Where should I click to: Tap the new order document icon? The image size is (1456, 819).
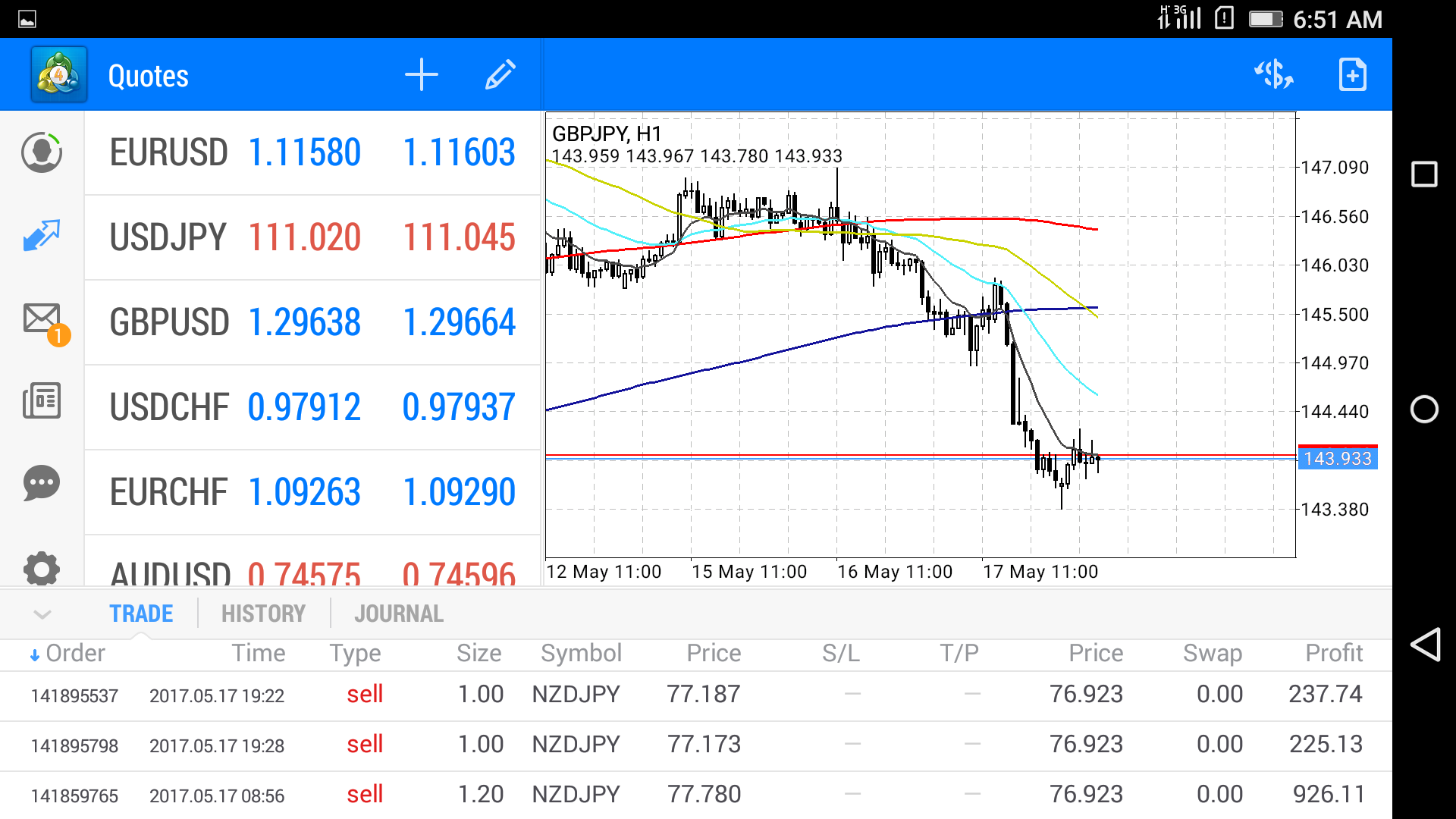1352,75
